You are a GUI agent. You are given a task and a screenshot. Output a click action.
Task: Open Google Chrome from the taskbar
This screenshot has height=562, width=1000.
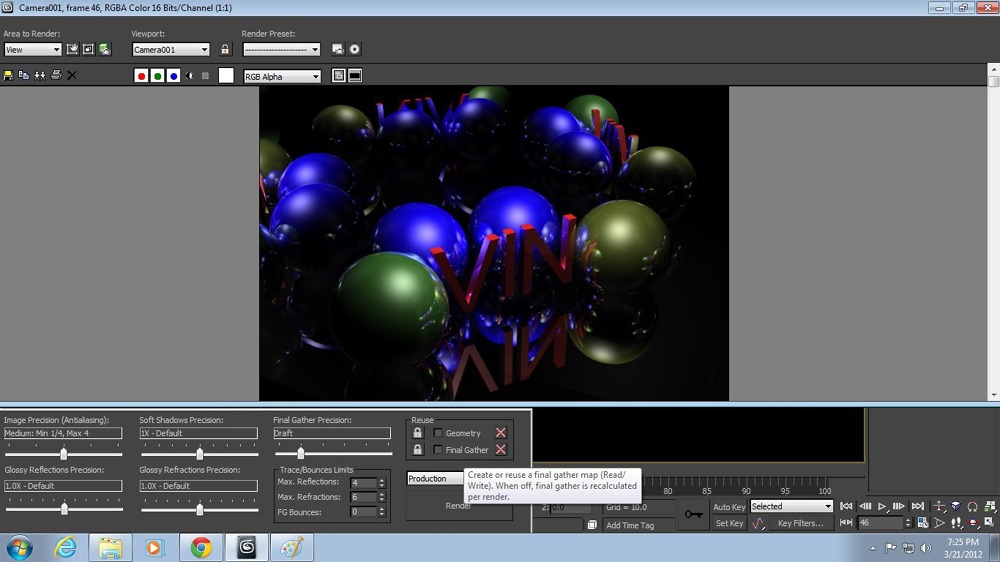tap(201, 547)
